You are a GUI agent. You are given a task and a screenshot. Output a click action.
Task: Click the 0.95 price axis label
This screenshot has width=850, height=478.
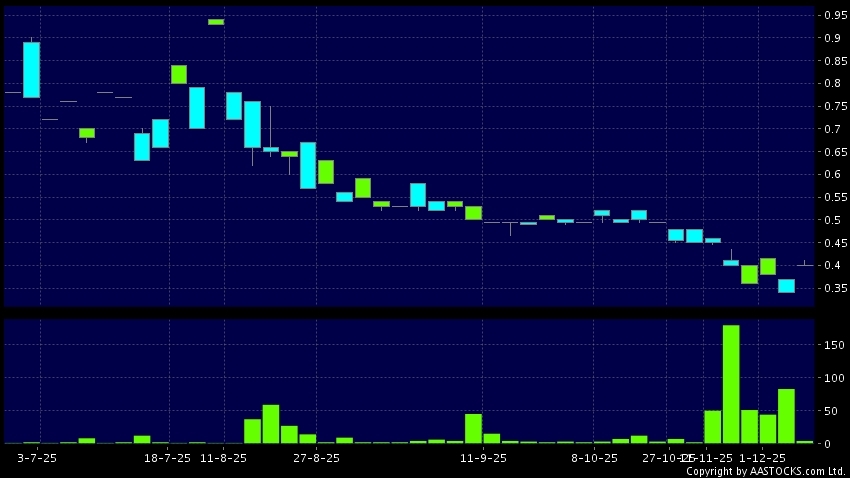coord(835,16)
